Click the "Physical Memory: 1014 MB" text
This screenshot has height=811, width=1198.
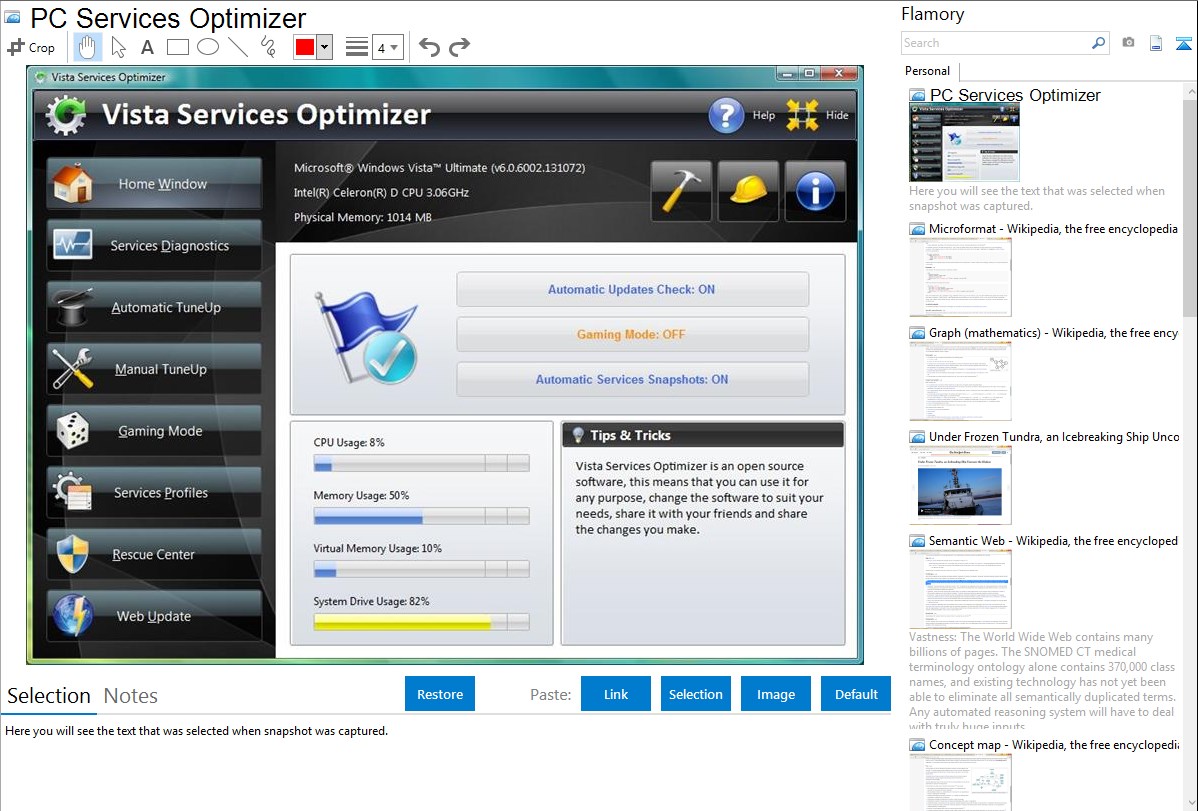pos(363,217)
